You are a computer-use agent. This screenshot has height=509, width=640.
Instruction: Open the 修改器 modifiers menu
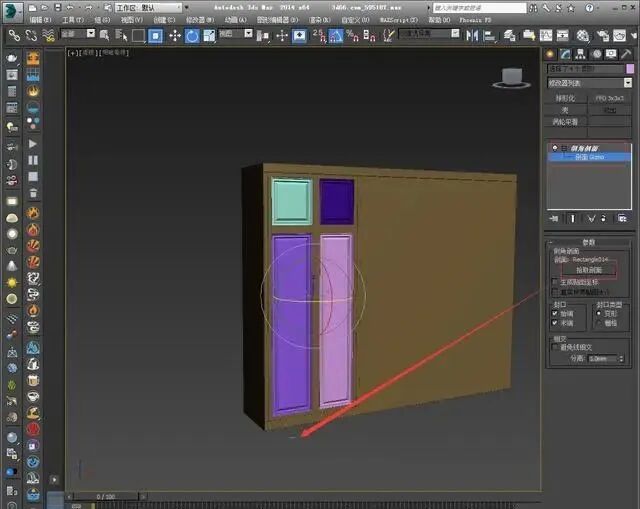[200, 20]
